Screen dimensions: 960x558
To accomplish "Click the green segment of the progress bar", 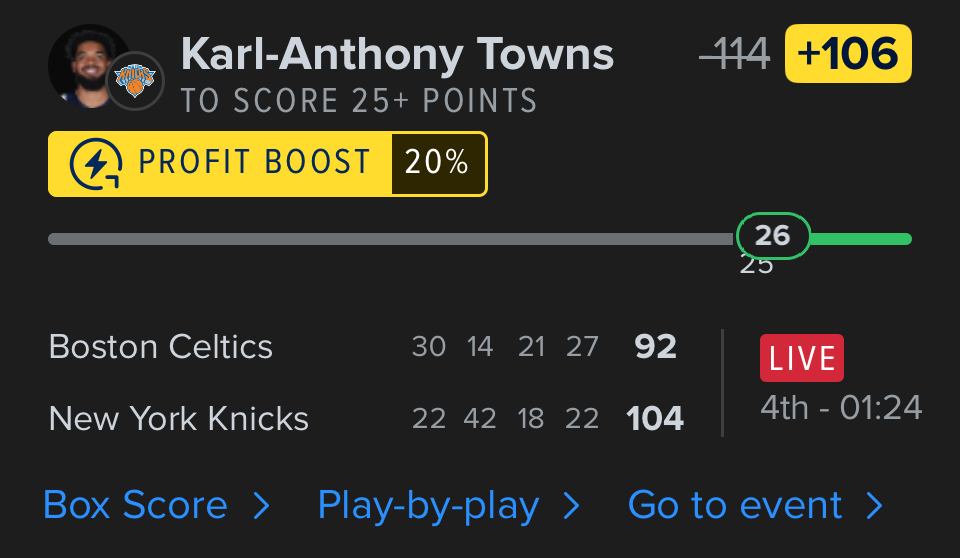I will (862, 239).
